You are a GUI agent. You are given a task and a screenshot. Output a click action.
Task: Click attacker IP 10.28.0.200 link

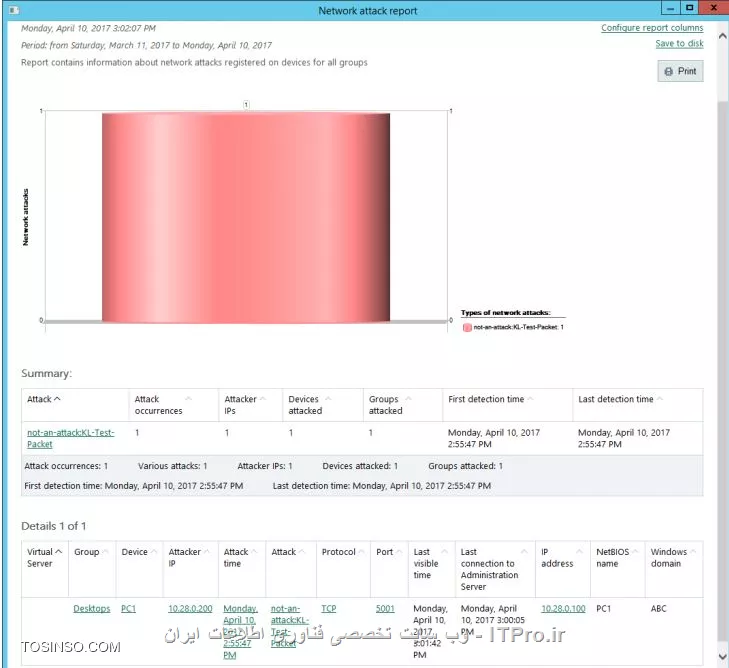[x=190, y=608]
